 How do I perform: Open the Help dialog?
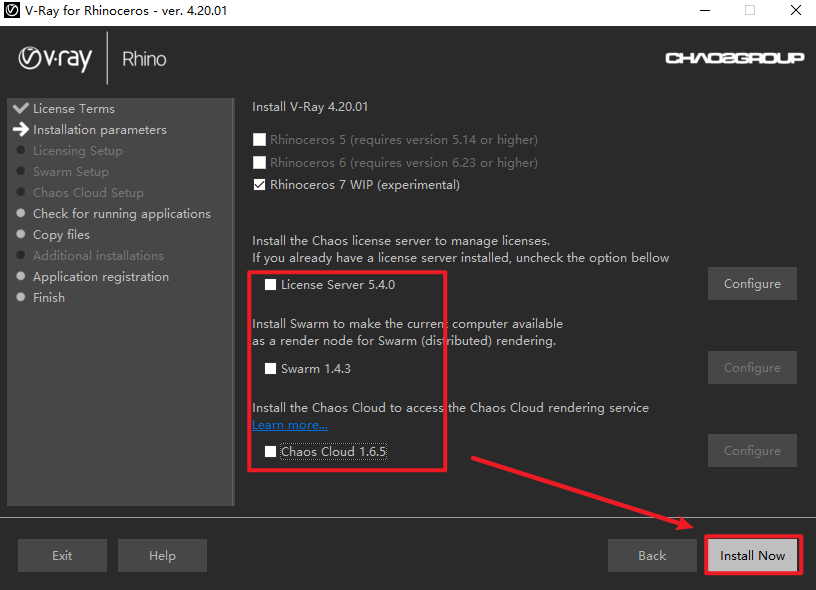click(x=162, y=555)
